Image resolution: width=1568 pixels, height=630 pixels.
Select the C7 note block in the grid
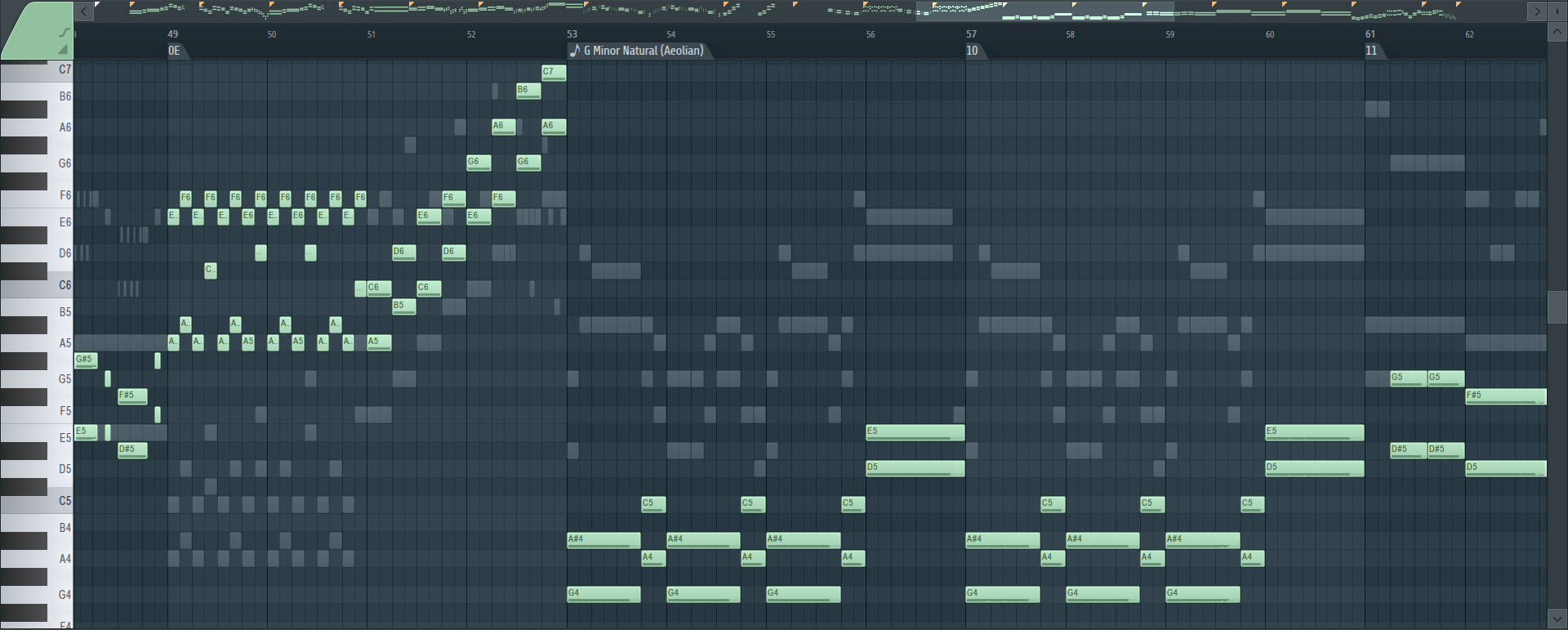[553, 73]
